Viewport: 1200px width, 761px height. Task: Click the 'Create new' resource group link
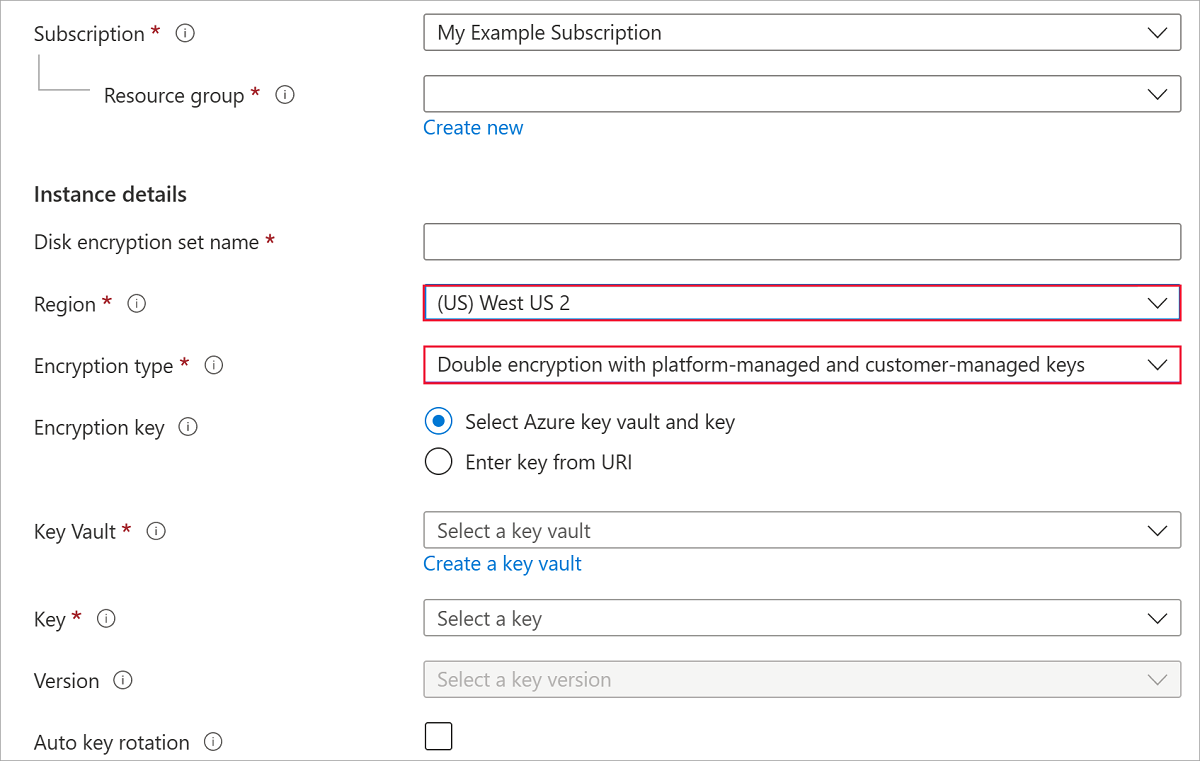(473, 128)
